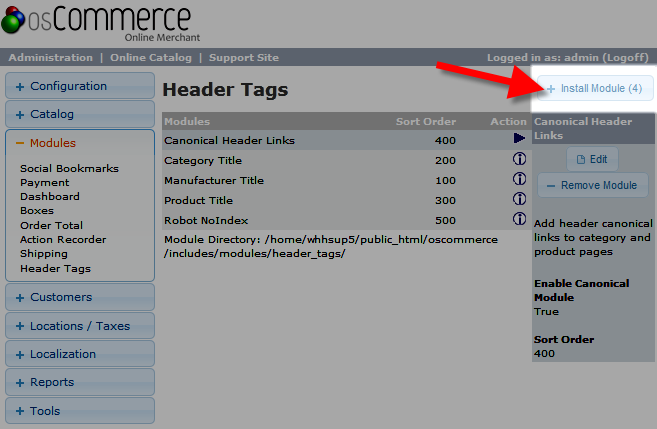Expand the Localization section
The width and height of the screenshot is (657, 429).
(x=80, y=354)
